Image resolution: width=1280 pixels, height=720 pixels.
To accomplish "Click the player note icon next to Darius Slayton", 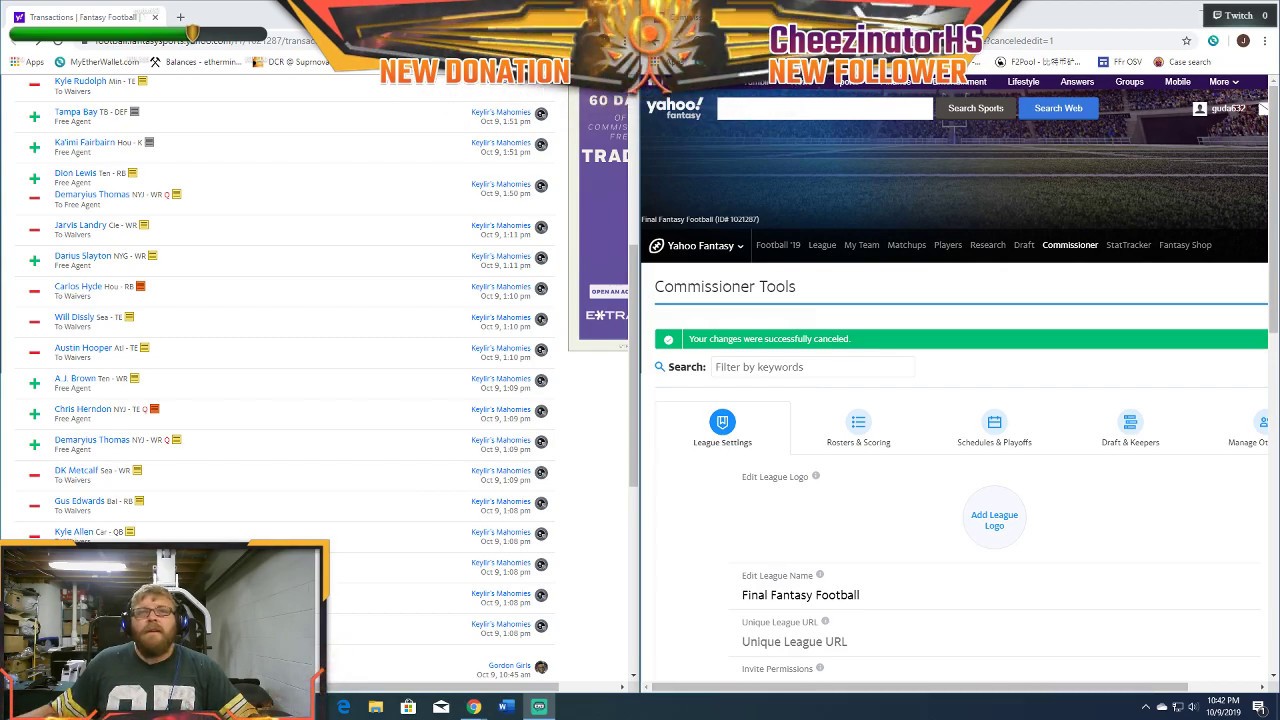I will pos(152,256).
